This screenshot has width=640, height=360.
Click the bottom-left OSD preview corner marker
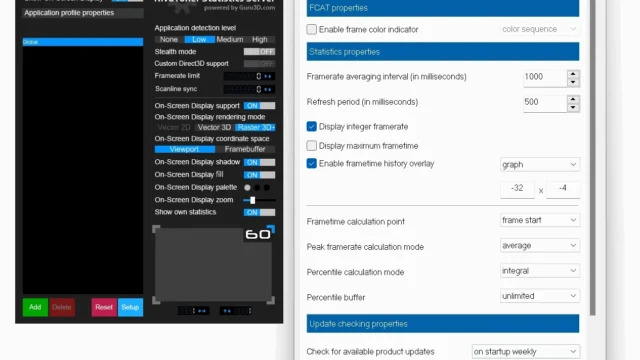(156, 300)
